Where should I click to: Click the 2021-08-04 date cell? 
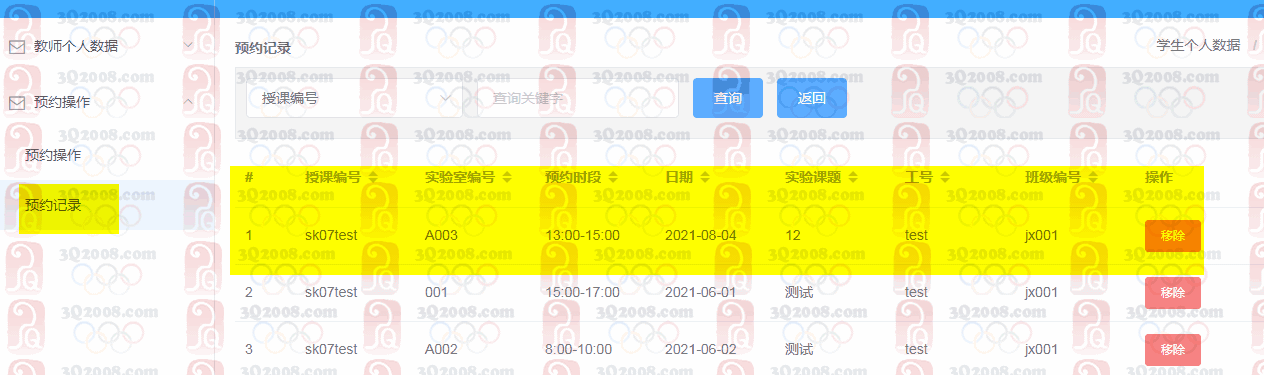701,235
